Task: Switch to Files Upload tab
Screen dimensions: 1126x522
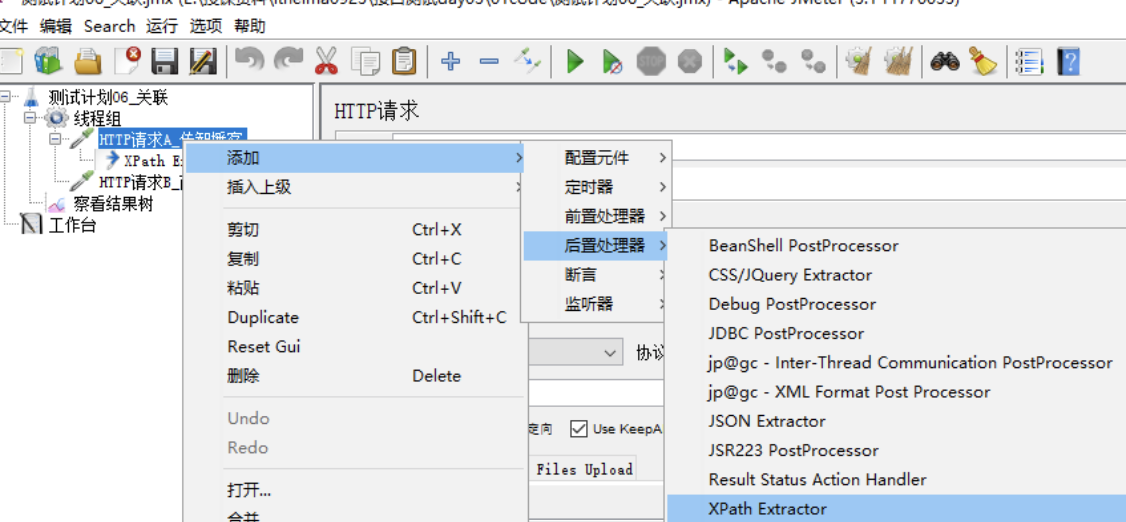Action: (x=584, y=470)
